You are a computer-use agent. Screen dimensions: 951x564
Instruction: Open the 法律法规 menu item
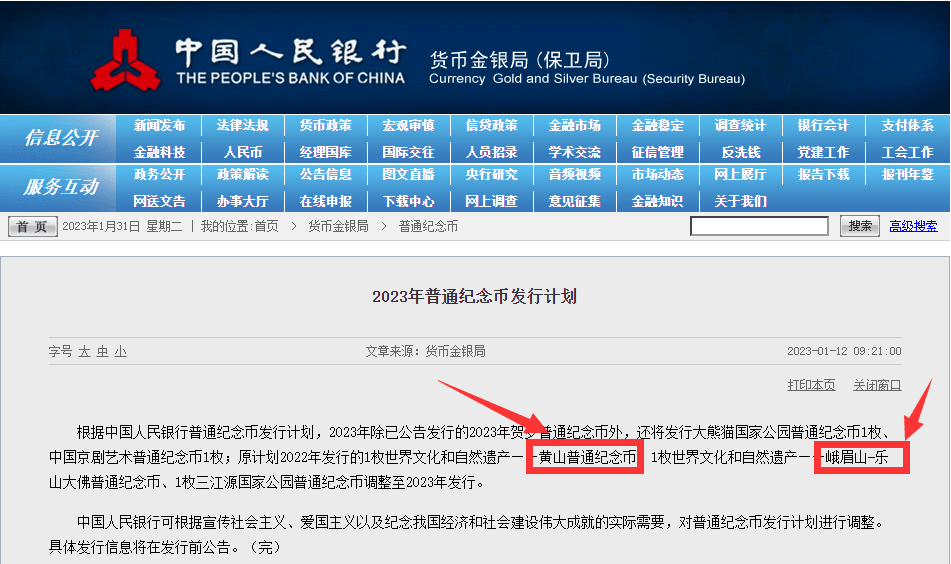point(243,126)
